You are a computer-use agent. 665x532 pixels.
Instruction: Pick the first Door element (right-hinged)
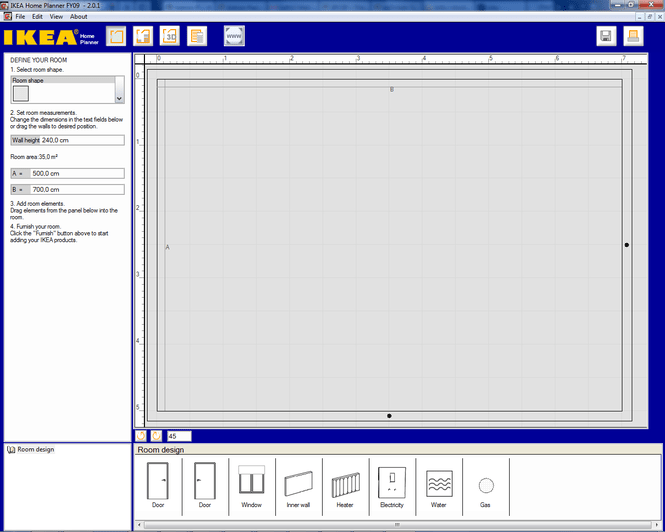click(x=158, y=485)
